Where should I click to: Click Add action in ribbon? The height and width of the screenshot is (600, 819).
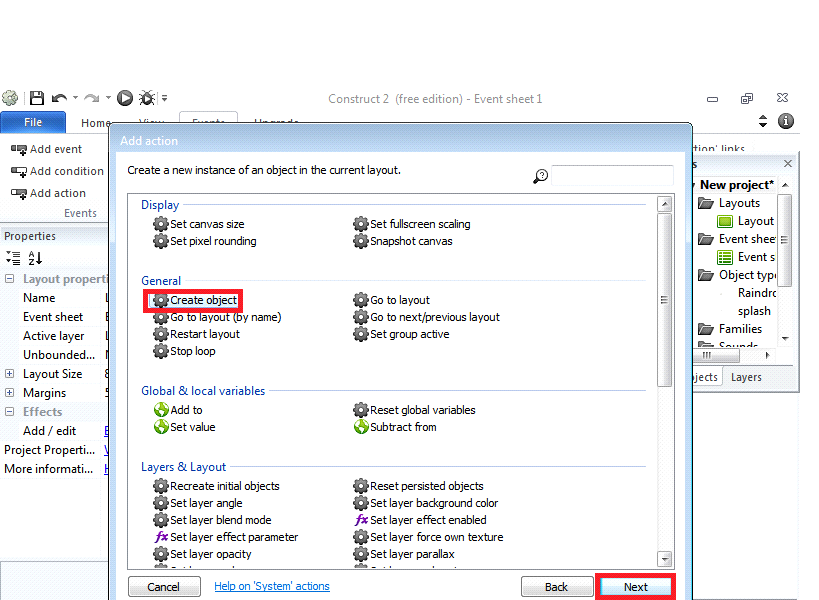[x=49, y=193]
